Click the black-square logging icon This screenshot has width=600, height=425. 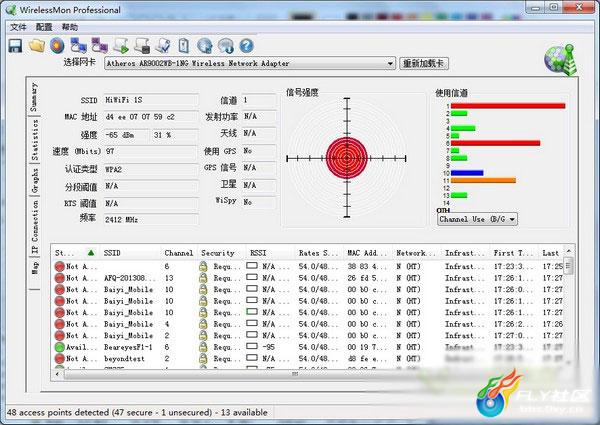click(x=142, y=46)
